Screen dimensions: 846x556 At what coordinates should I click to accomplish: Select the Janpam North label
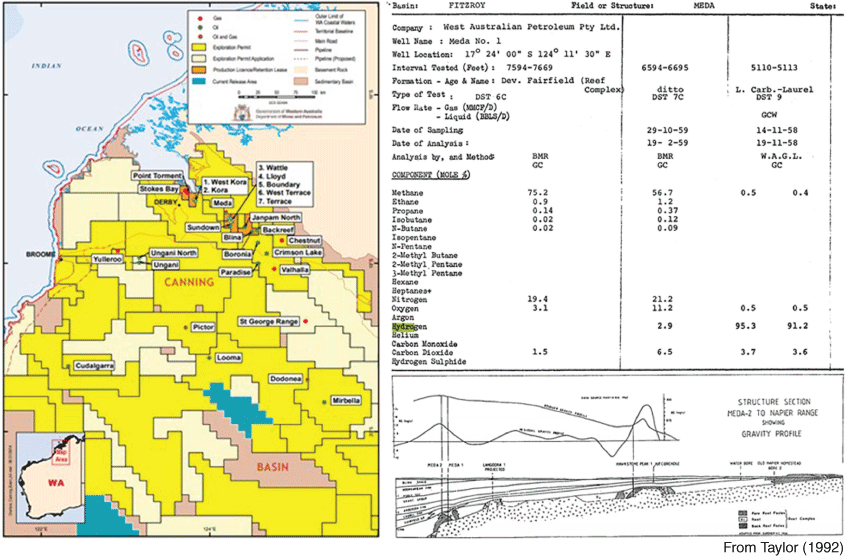point(277,217)
